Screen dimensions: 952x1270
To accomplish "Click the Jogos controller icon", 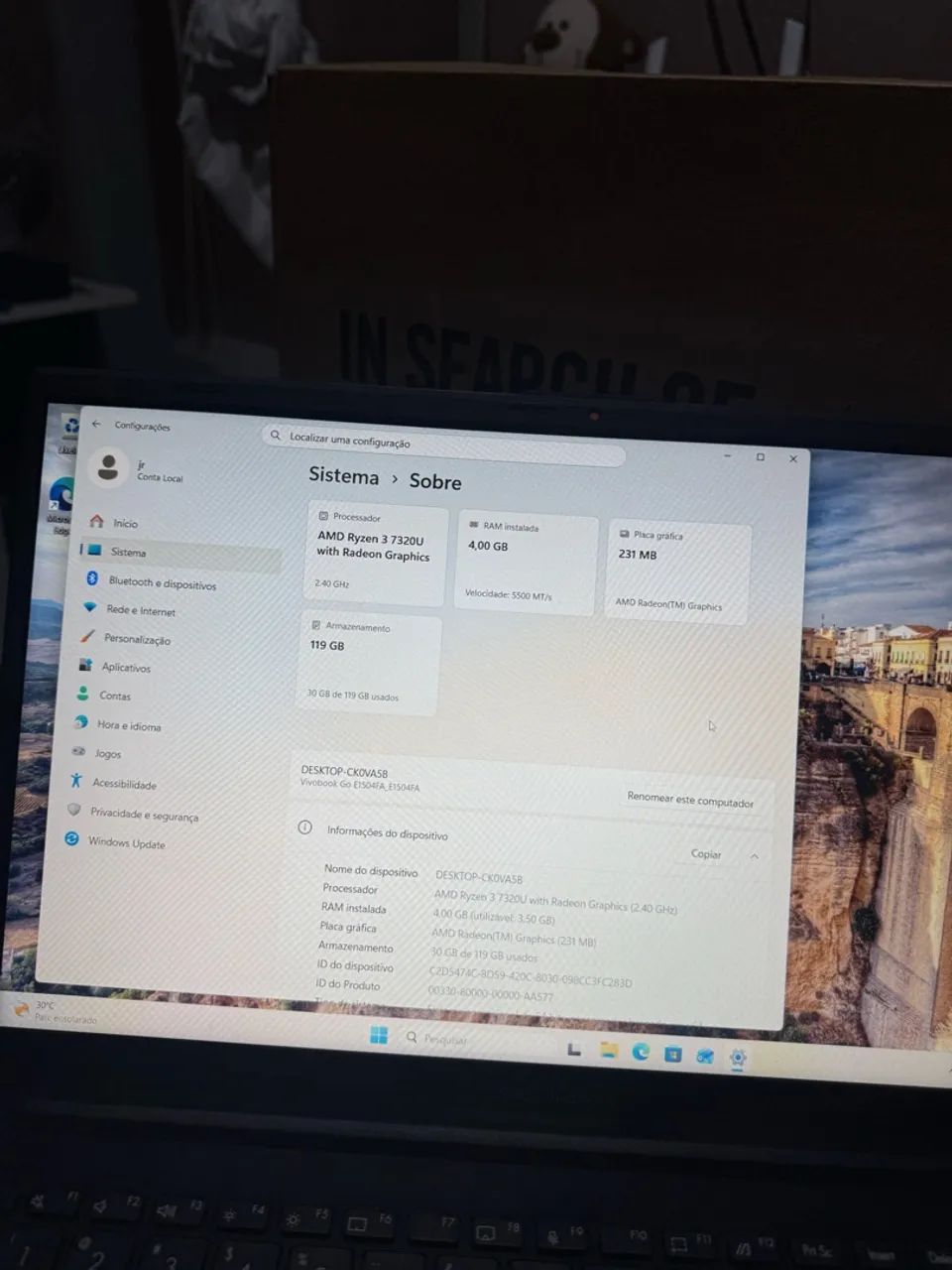I will [78, 752].
